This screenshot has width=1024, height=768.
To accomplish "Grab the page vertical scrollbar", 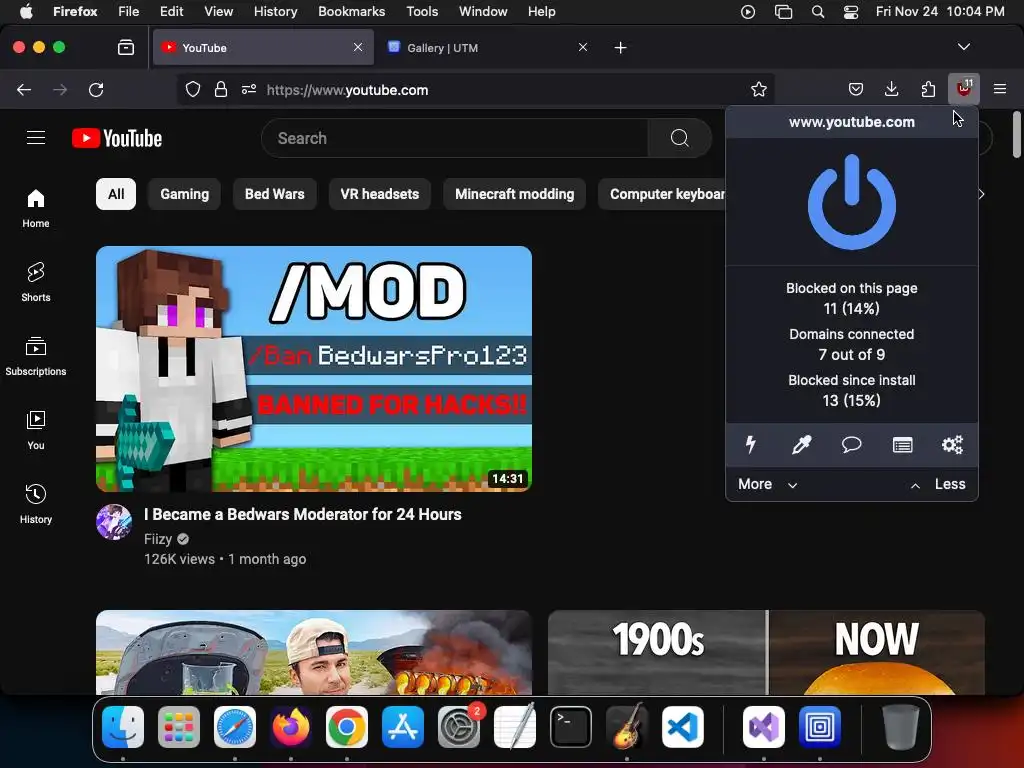I will pyautogui.click(x=1017, y=135).
